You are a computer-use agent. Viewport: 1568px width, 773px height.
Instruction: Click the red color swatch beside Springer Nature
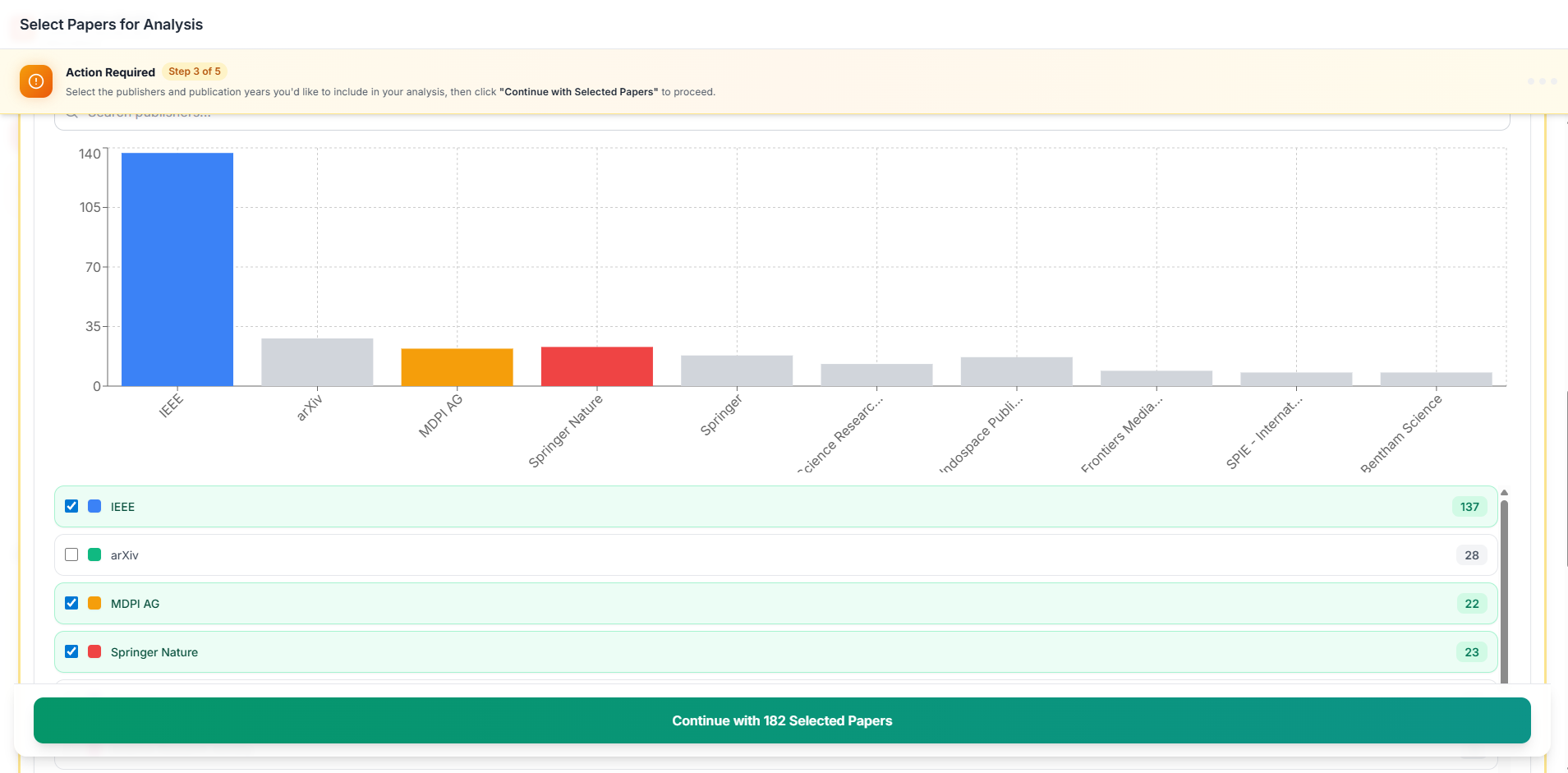(x=93, y=651)
